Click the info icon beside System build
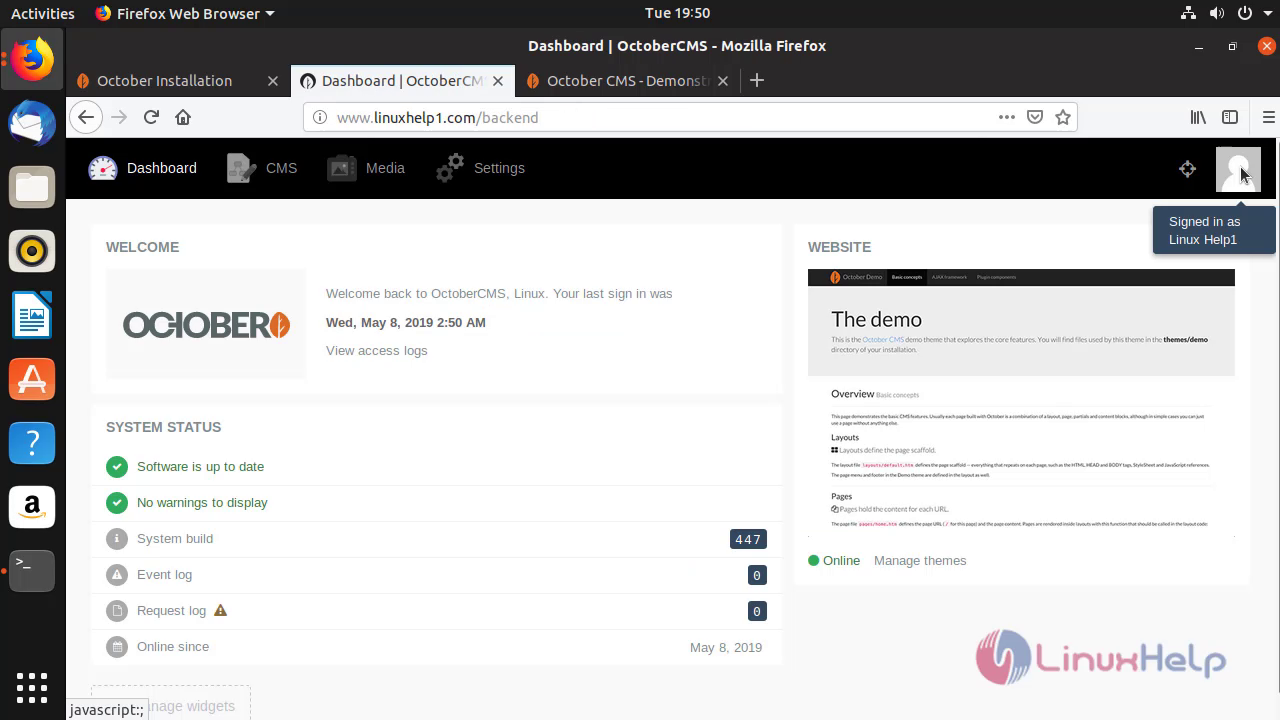Screen dimensions: 1280x720 pos(117,538)
